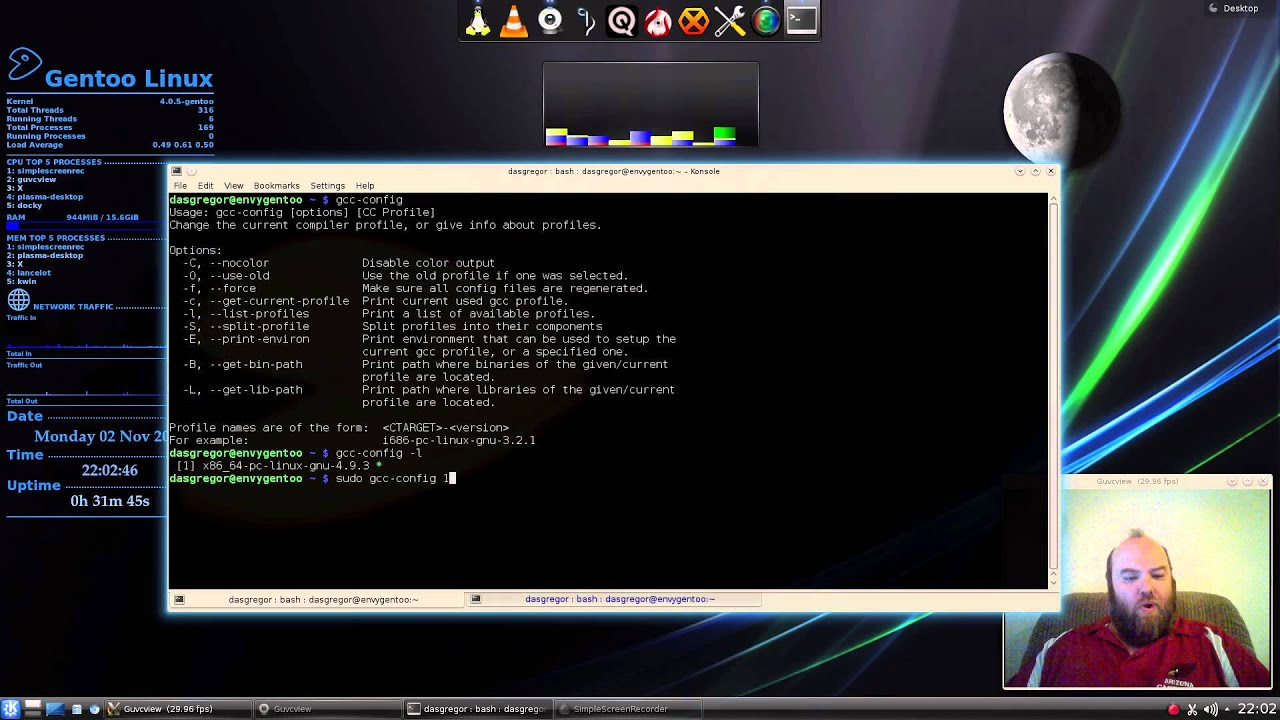1280x720 pixels.
Task: Click the network traffic globe icon
Action: coord(18,300)
